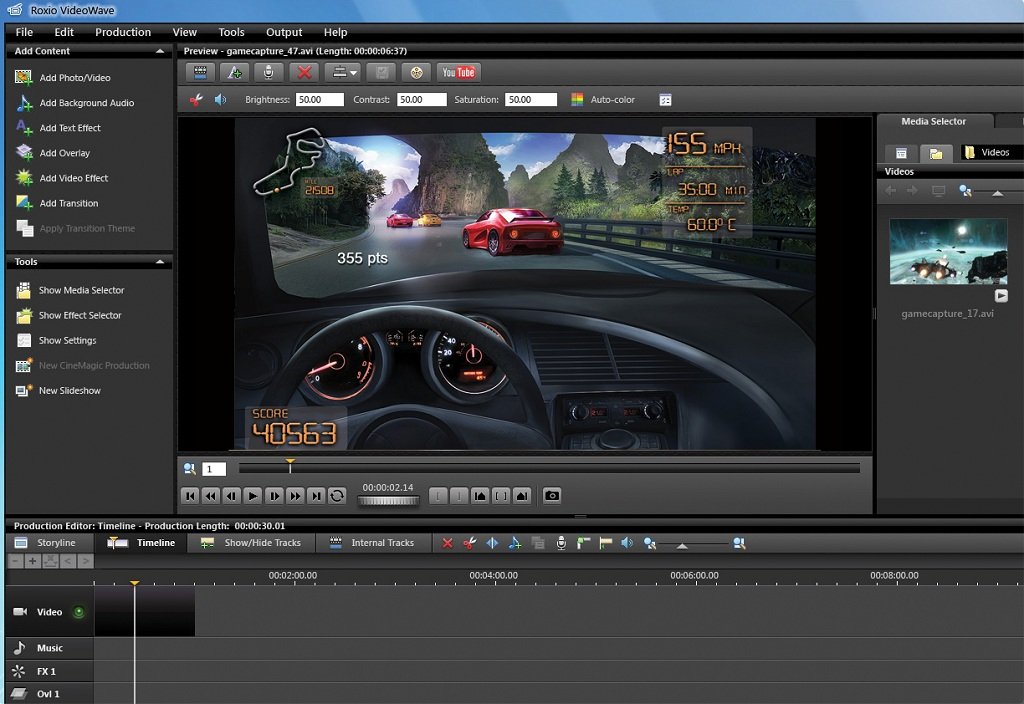1024x704 pixels.
Task: Open the Production menu
Action: point(123,32)
